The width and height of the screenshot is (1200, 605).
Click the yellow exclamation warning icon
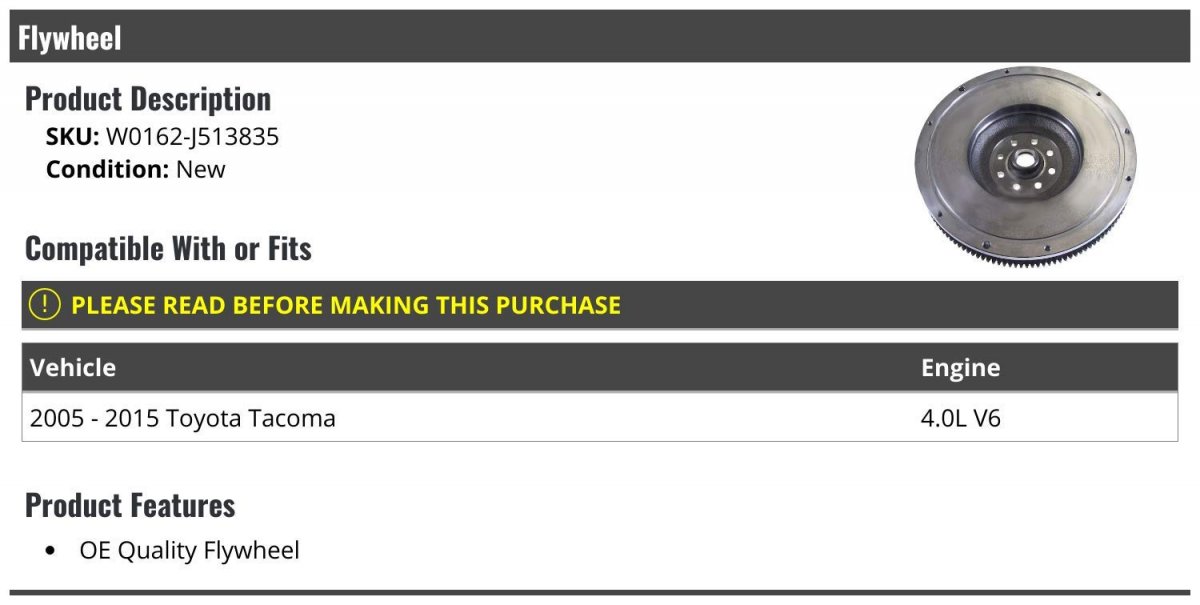(x=44, y=305)
